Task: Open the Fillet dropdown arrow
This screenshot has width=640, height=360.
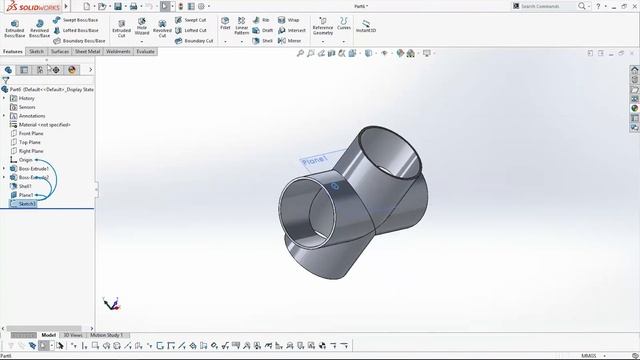Action: click(x=225, y=42)
